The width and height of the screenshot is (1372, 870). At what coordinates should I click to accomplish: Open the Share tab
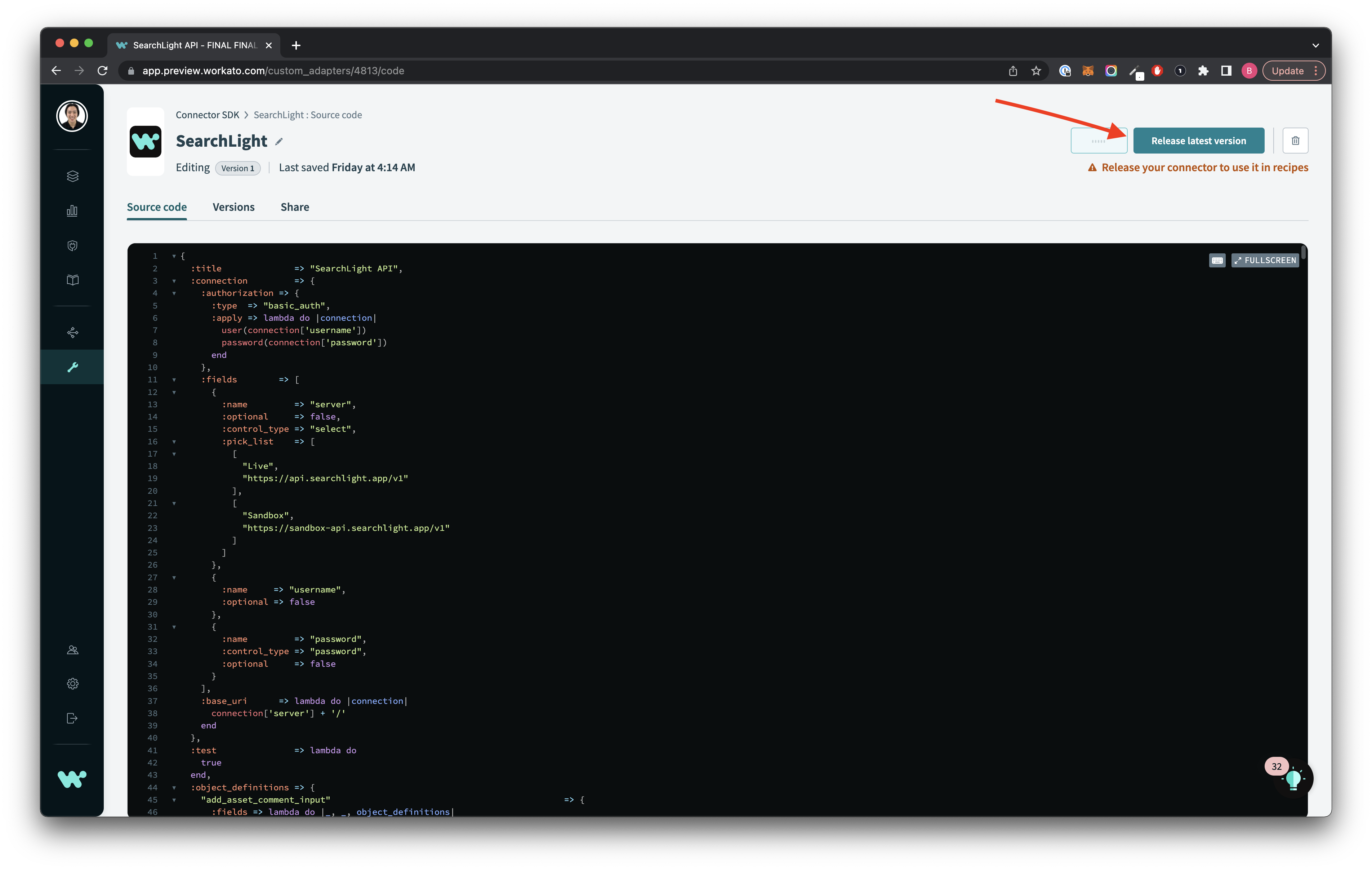click(295, 207)
